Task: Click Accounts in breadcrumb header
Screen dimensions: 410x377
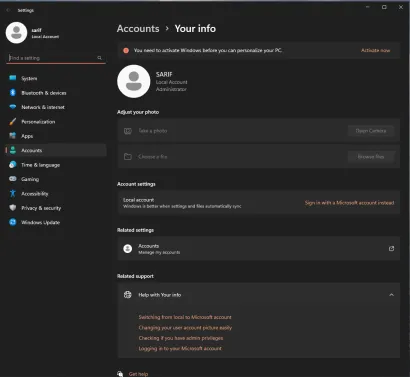Action: 138,29
